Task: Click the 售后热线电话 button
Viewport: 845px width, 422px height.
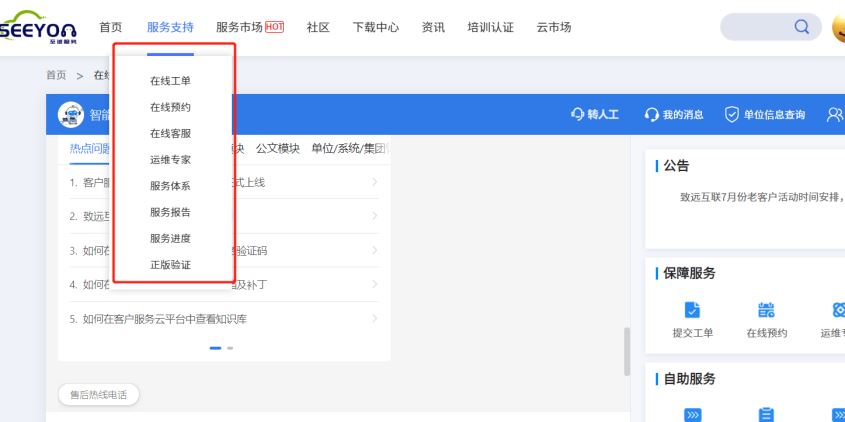Action: point(98,395)
